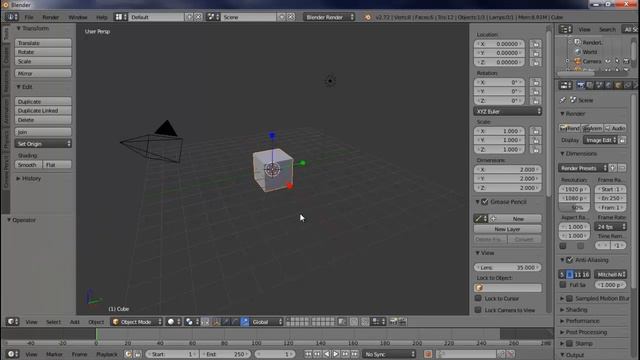The image size is (640, 360).
Task: Lock the Rotation Z value
Action: 536,100
